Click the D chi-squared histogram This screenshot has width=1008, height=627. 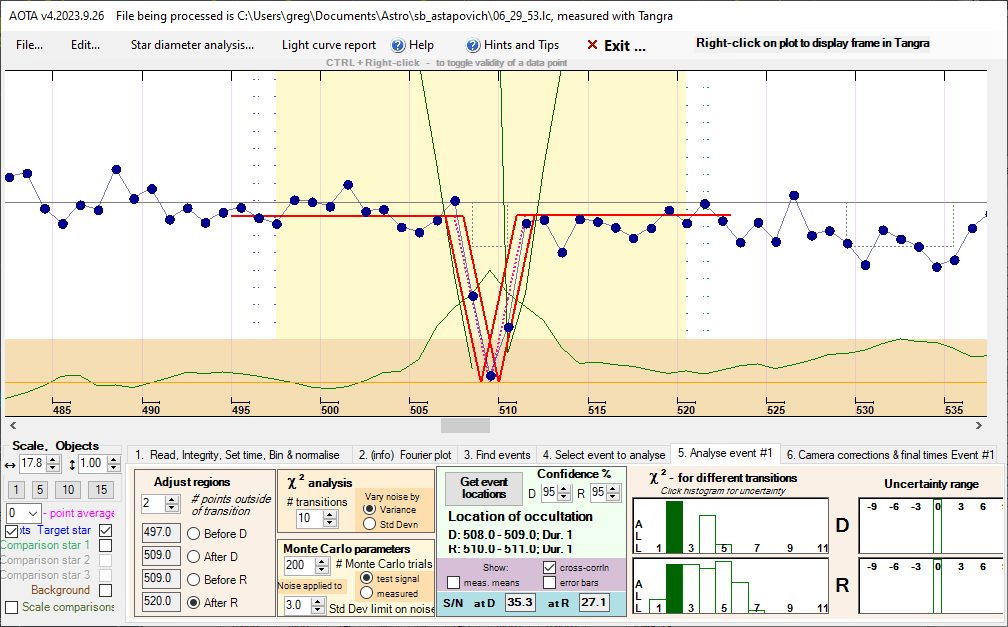730,526
